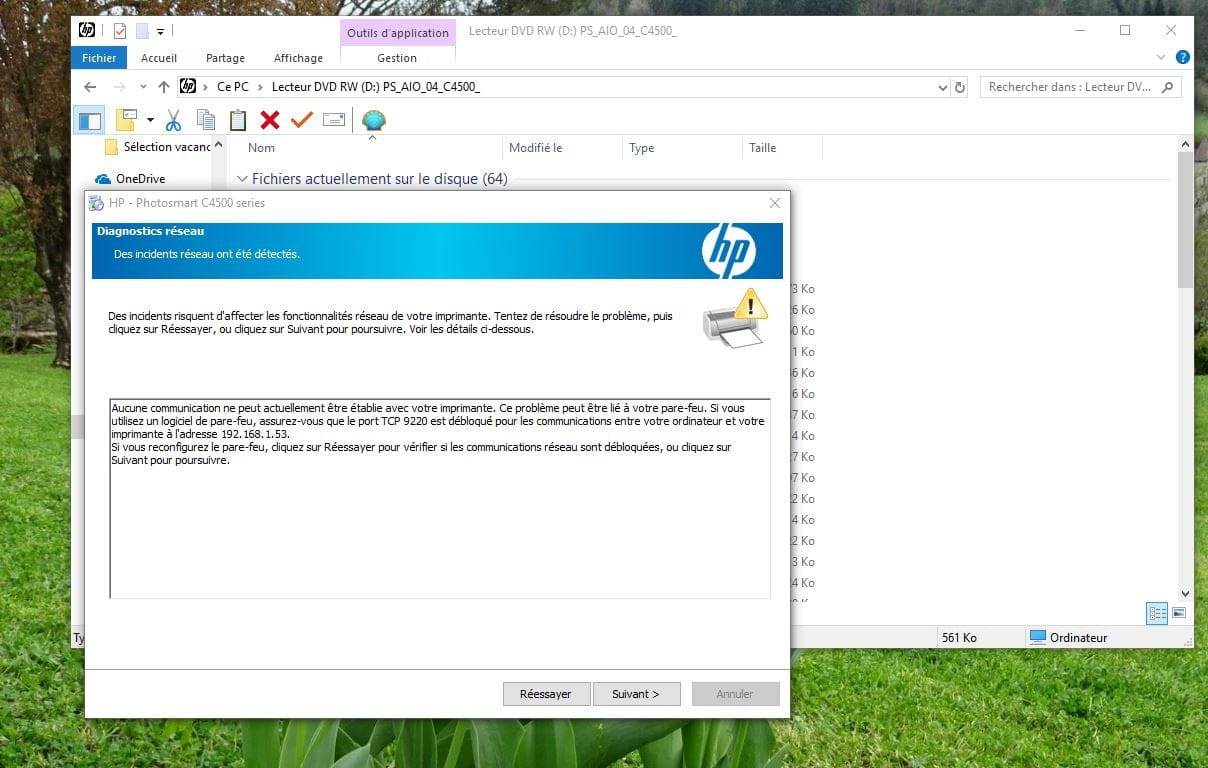This screenshot has width=1208, height=768.
Task: Click the Ordinateur status bar entry
Action: (x=1069, y=637)
